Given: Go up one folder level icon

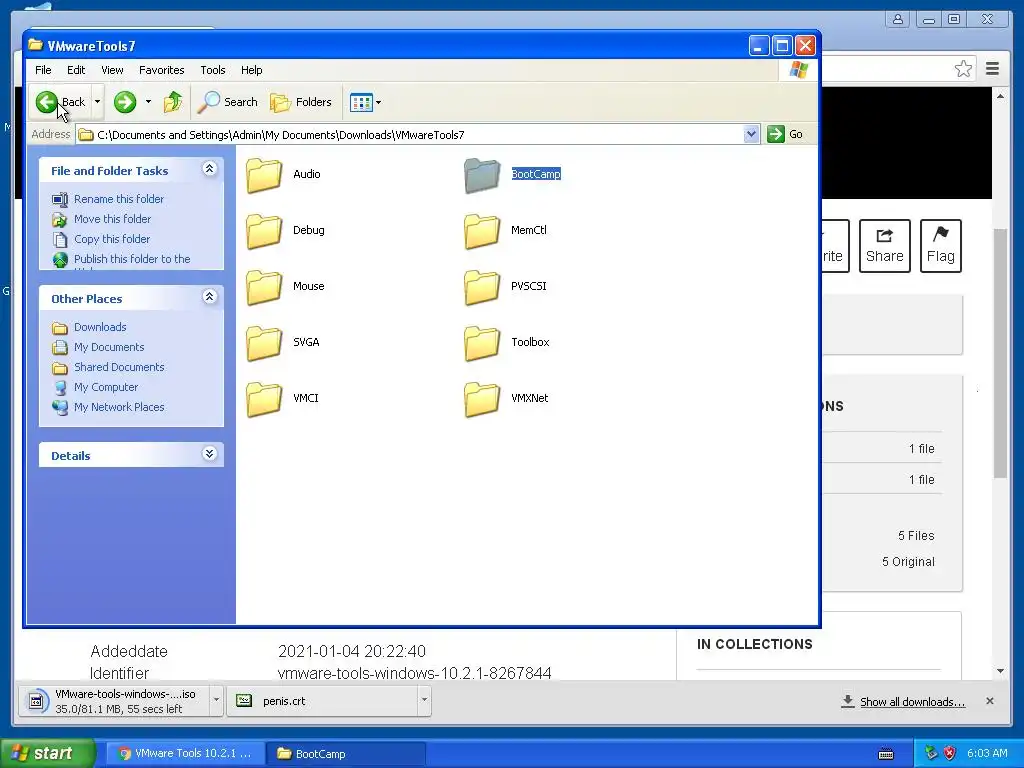Looking at the screenshot, I should tap(173, 102).
